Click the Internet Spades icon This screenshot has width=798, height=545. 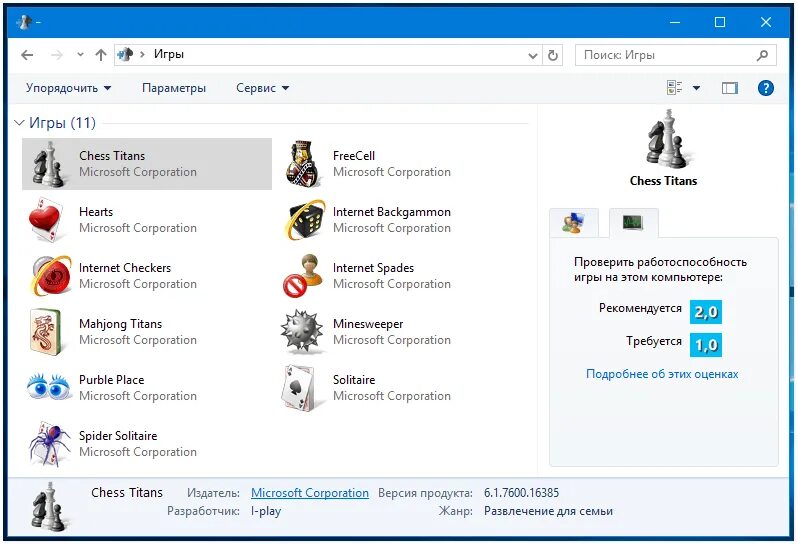pos(303,275)
